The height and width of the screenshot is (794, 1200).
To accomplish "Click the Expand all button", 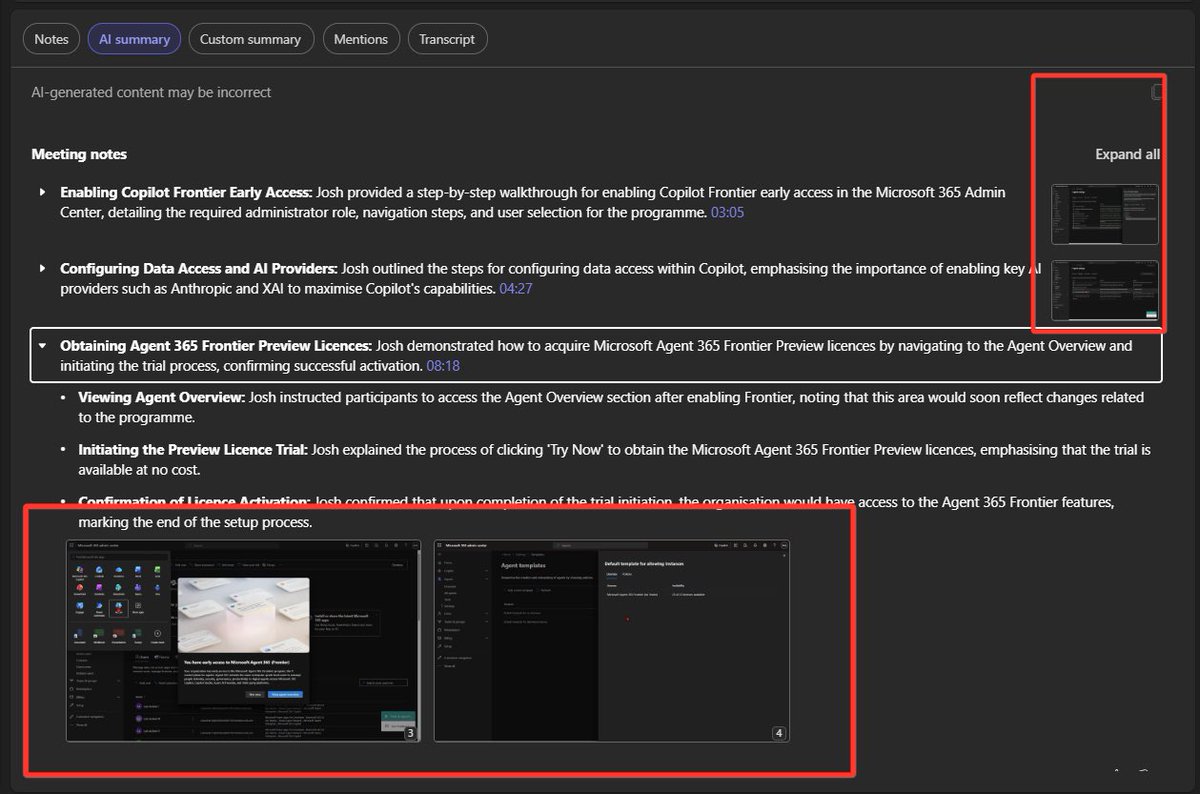I will 1127,154.
